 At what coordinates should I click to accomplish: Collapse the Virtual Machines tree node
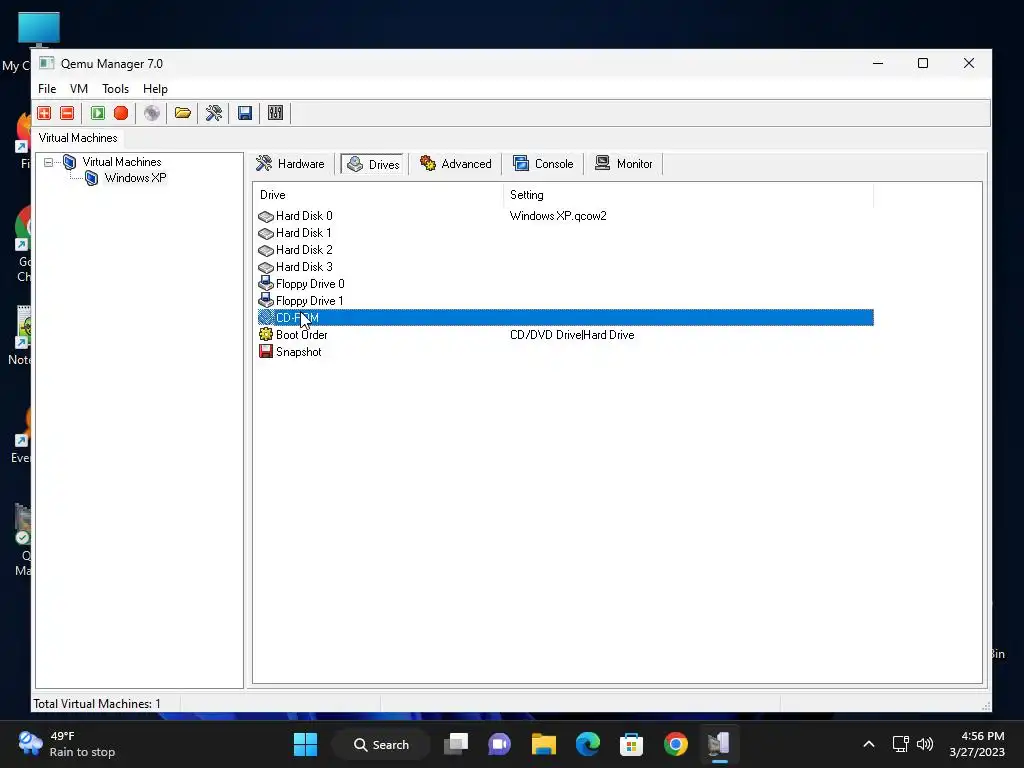click(x=48, y=162)
